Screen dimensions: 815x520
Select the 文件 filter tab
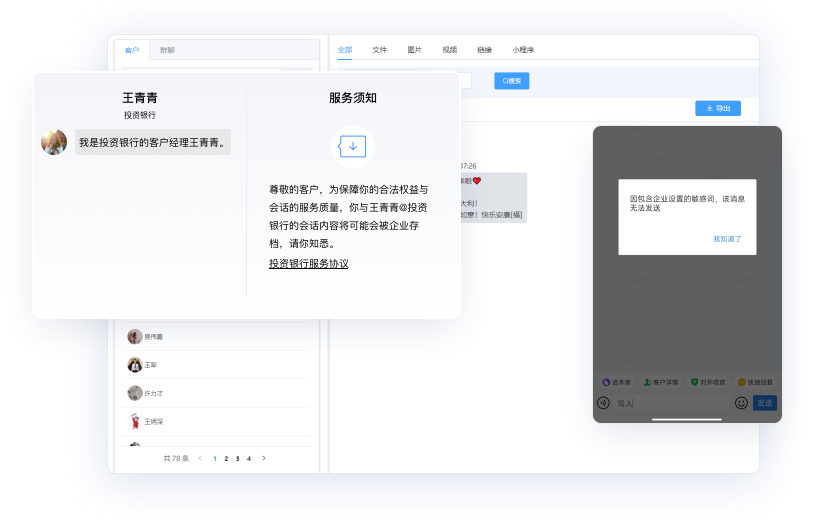pyautogui.click(x=380, y=49)
